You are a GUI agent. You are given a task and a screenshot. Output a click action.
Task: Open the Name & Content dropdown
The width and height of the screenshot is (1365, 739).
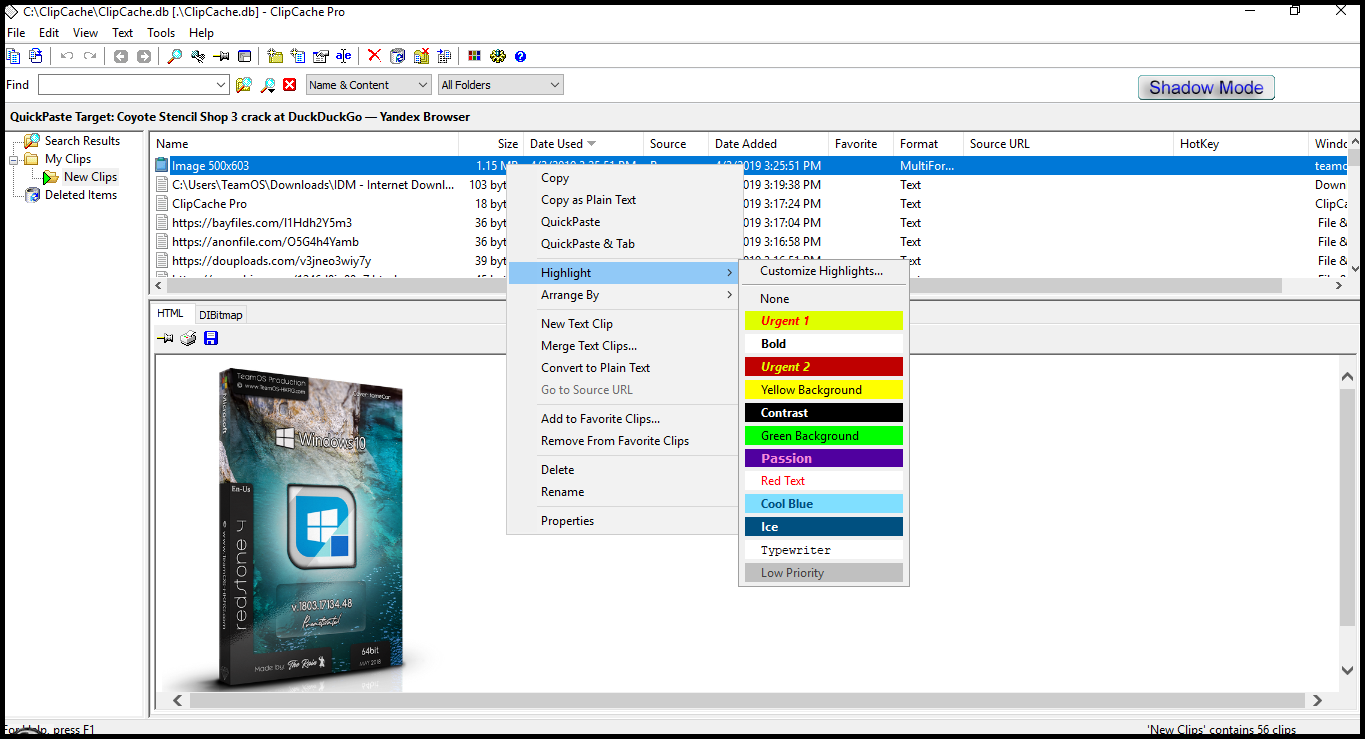point(369,85)
